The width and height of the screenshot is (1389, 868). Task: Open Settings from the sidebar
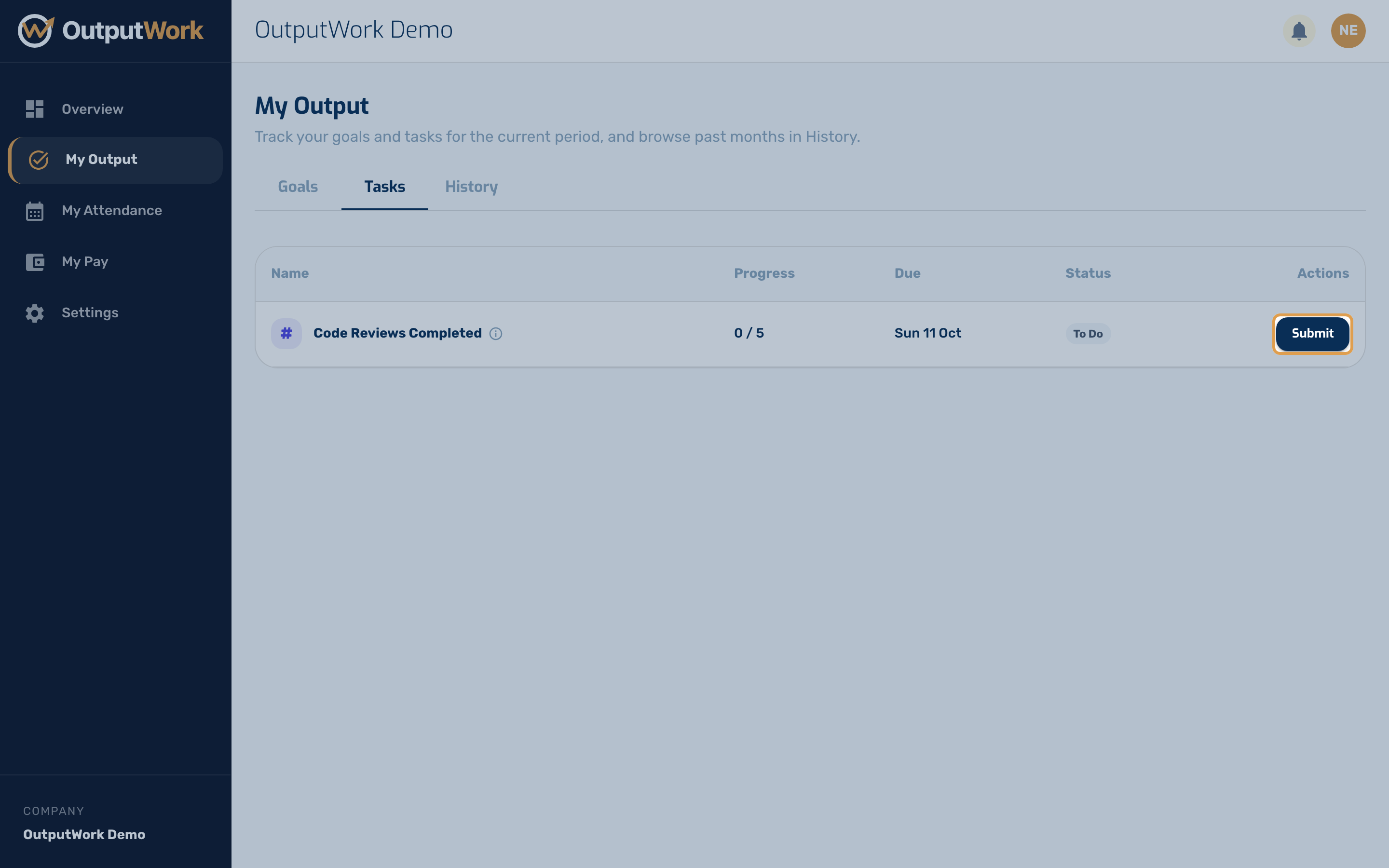click(115, 313)
